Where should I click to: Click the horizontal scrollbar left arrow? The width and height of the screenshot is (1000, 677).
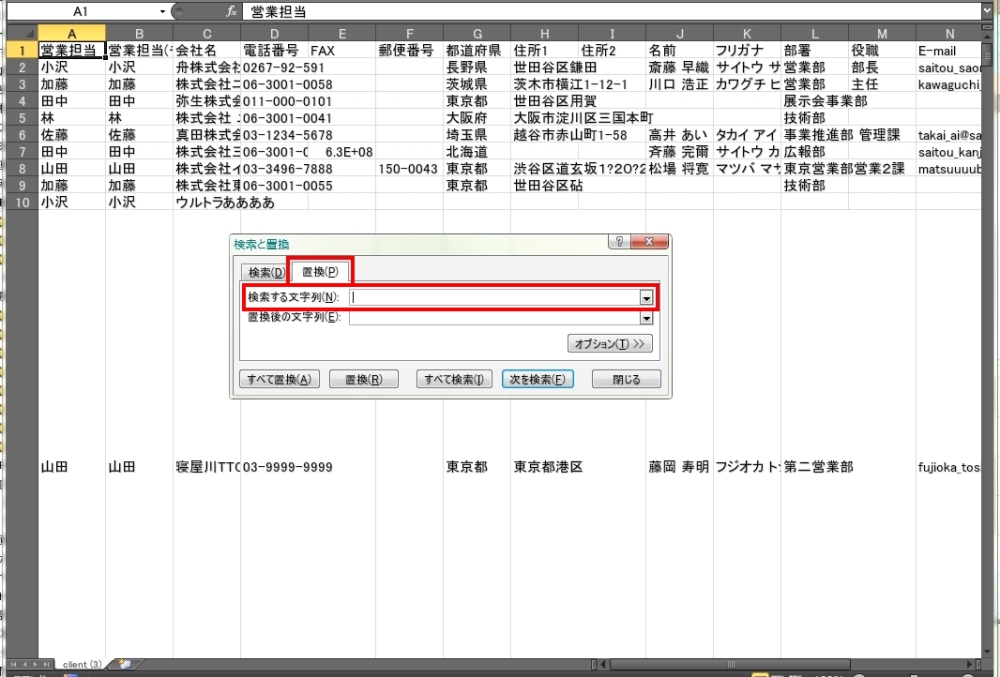point(605,664)
